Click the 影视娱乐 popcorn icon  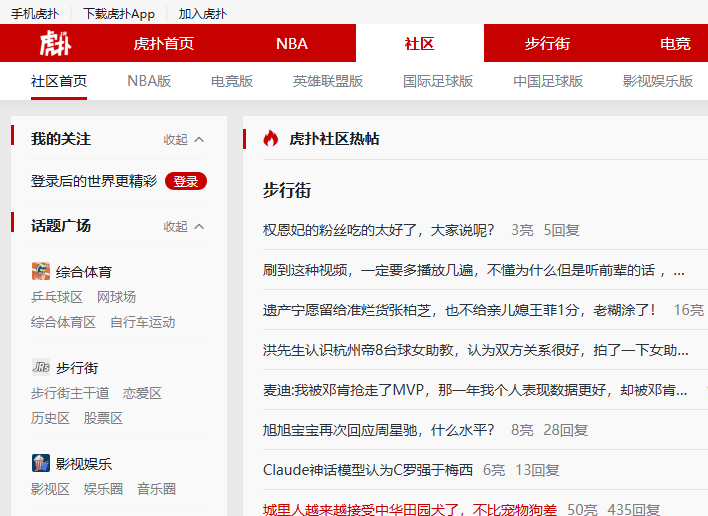[x=41, y=463]
